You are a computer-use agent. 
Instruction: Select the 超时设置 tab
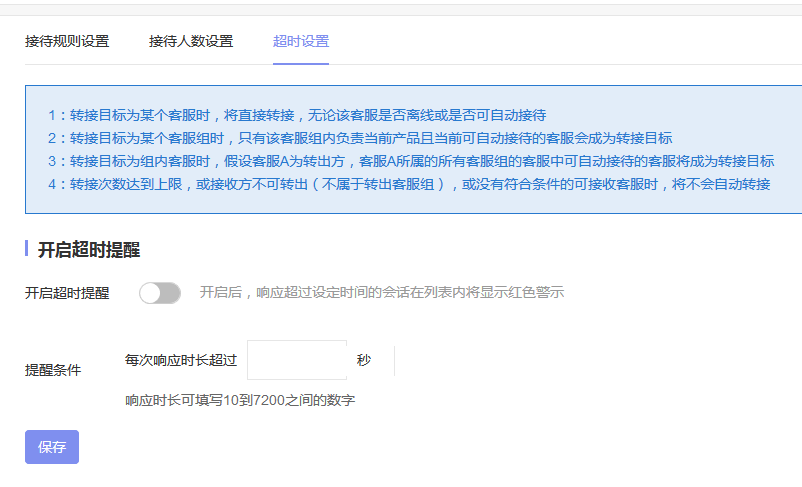[x=301, y=41]
